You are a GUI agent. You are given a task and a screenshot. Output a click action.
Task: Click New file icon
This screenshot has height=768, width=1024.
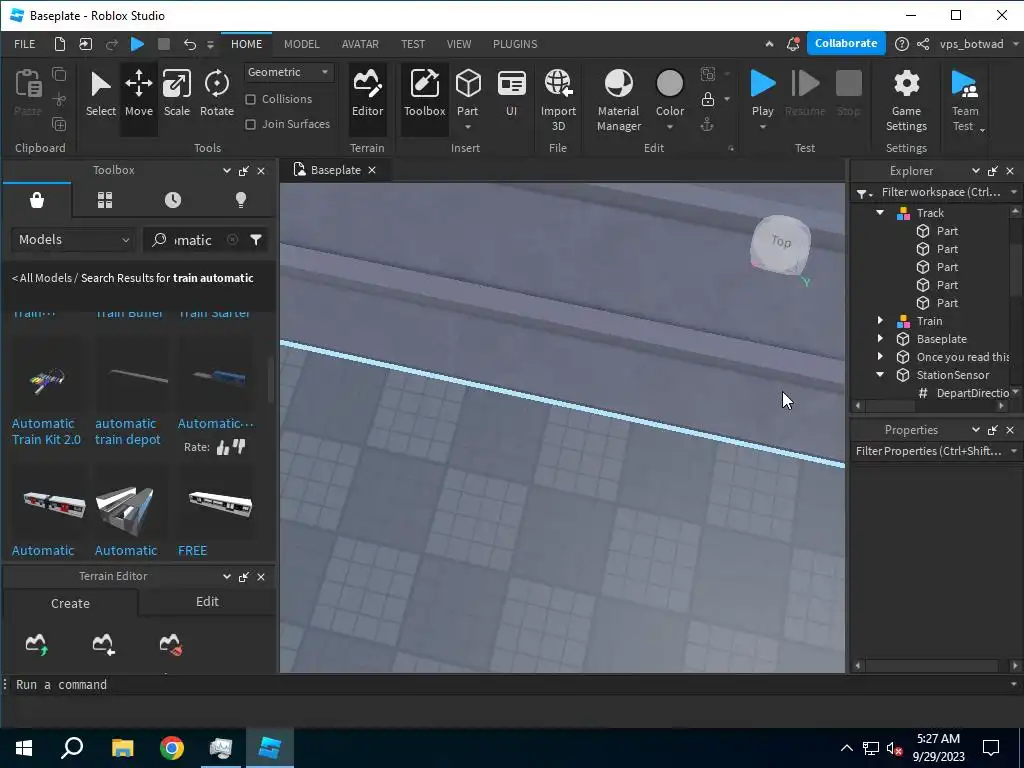point(59,44)
